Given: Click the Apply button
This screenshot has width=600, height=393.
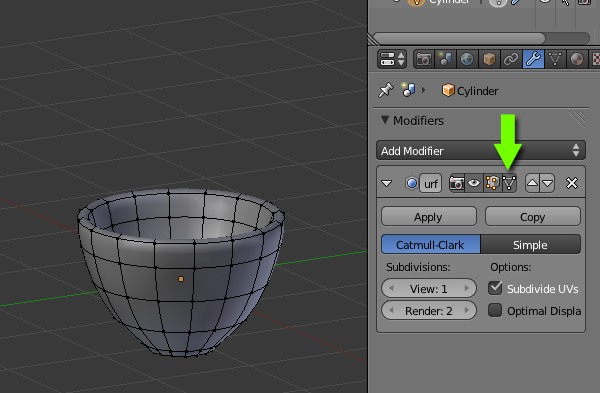Looking at the screenshot, I should coord(429,217).
